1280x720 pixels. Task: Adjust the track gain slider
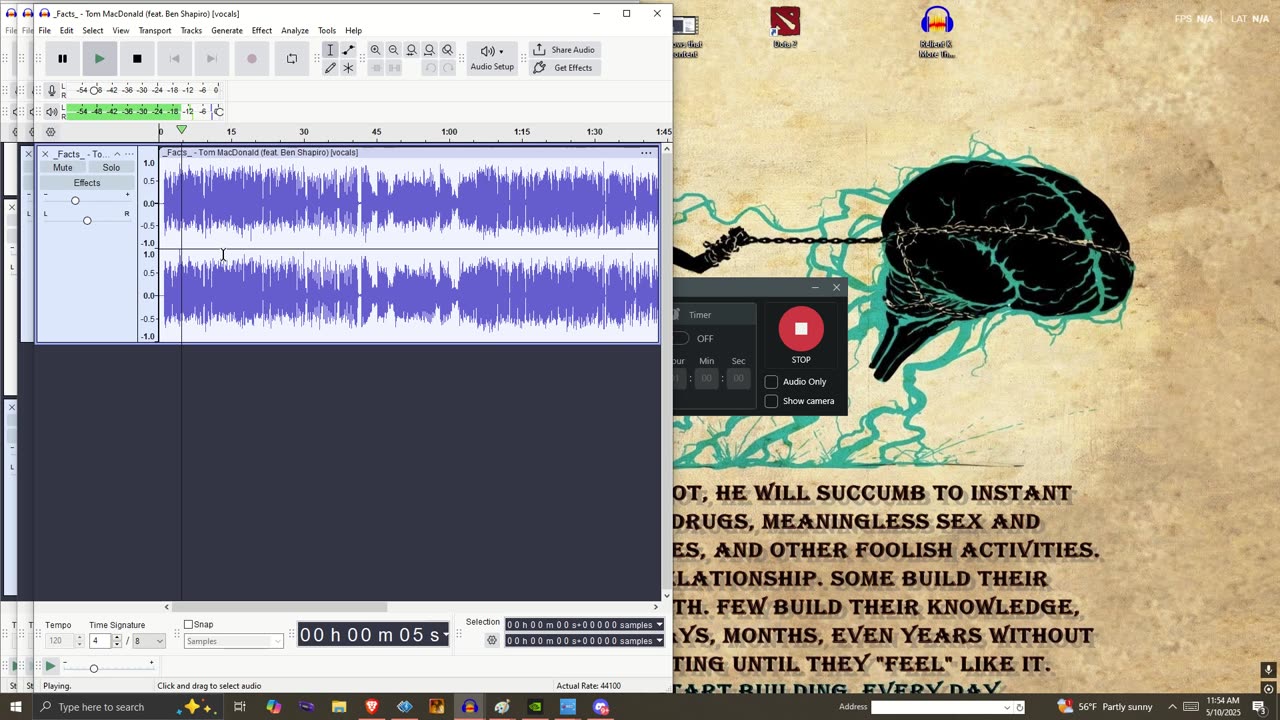[x=75, y=201]
